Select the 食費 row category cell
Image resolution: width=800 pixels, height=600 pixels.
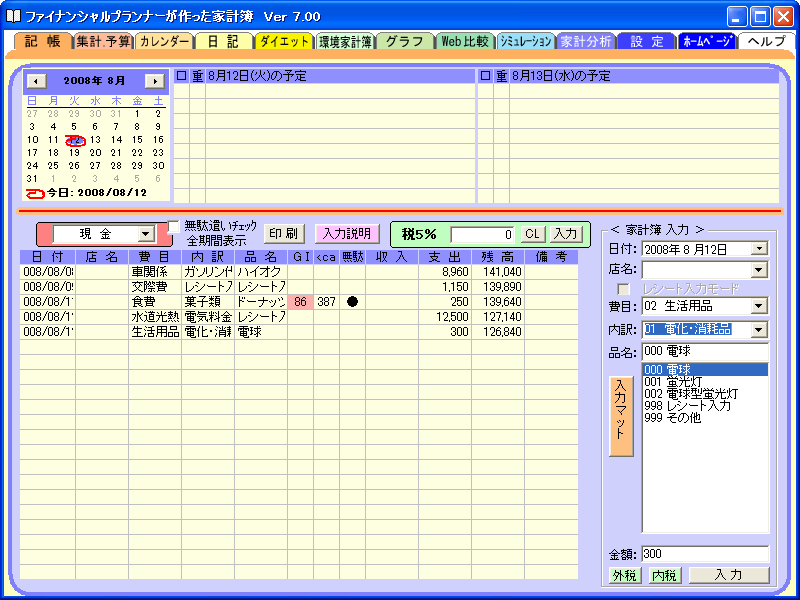point(155,302)
